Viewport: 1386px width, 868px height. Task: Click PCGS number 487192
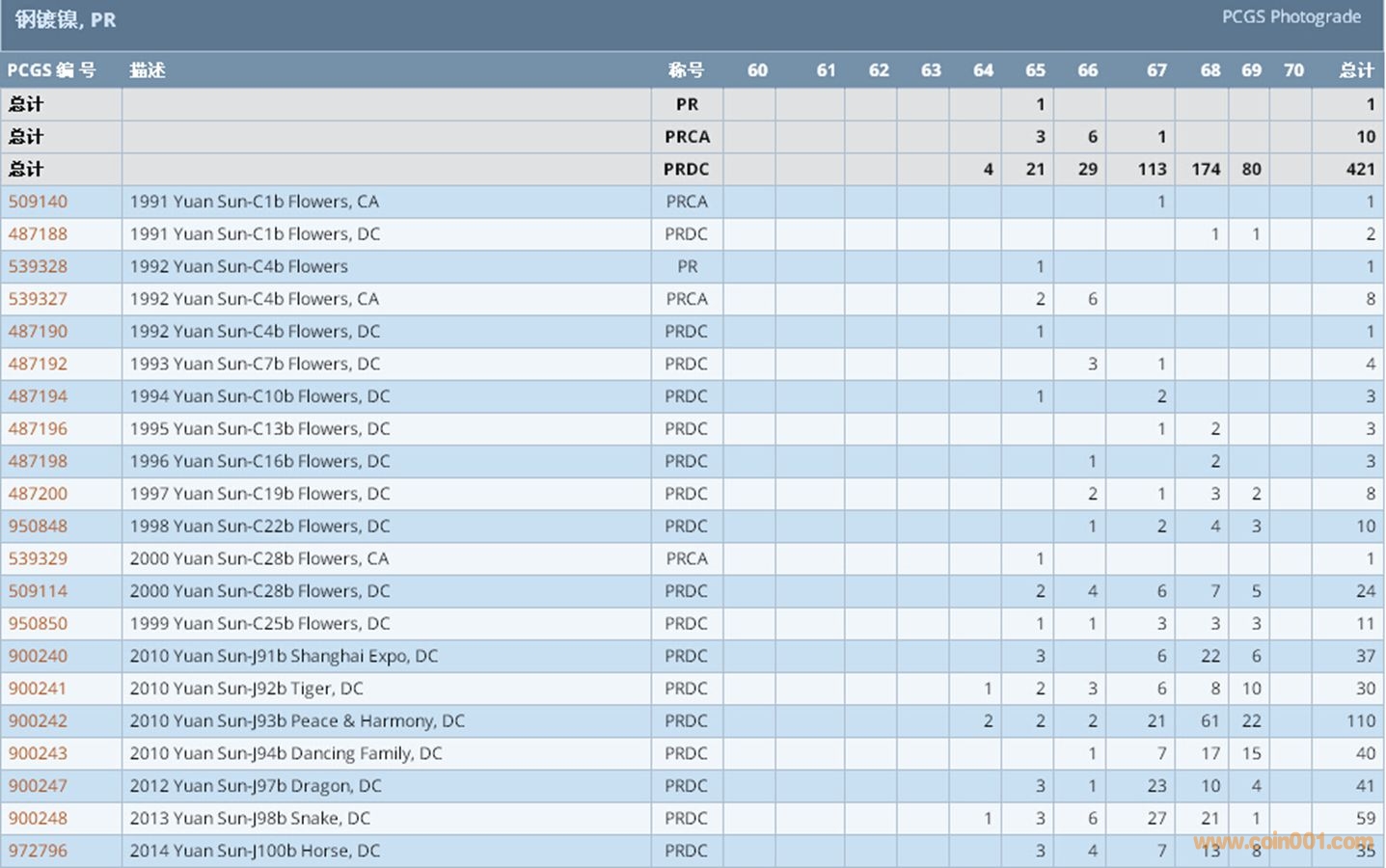click(x=39, y=364)
